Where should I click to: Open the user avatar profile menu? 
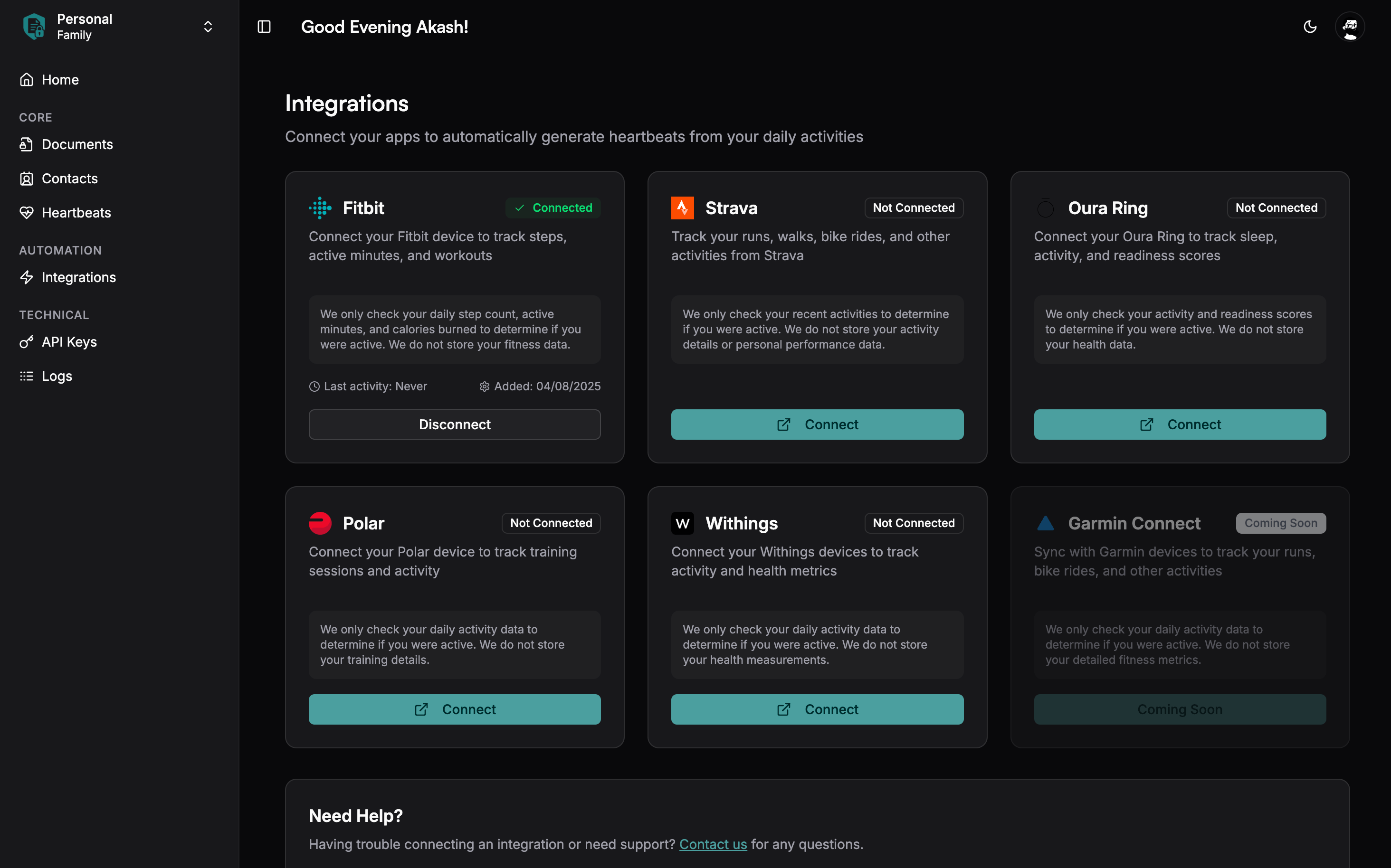(1349, 27)
